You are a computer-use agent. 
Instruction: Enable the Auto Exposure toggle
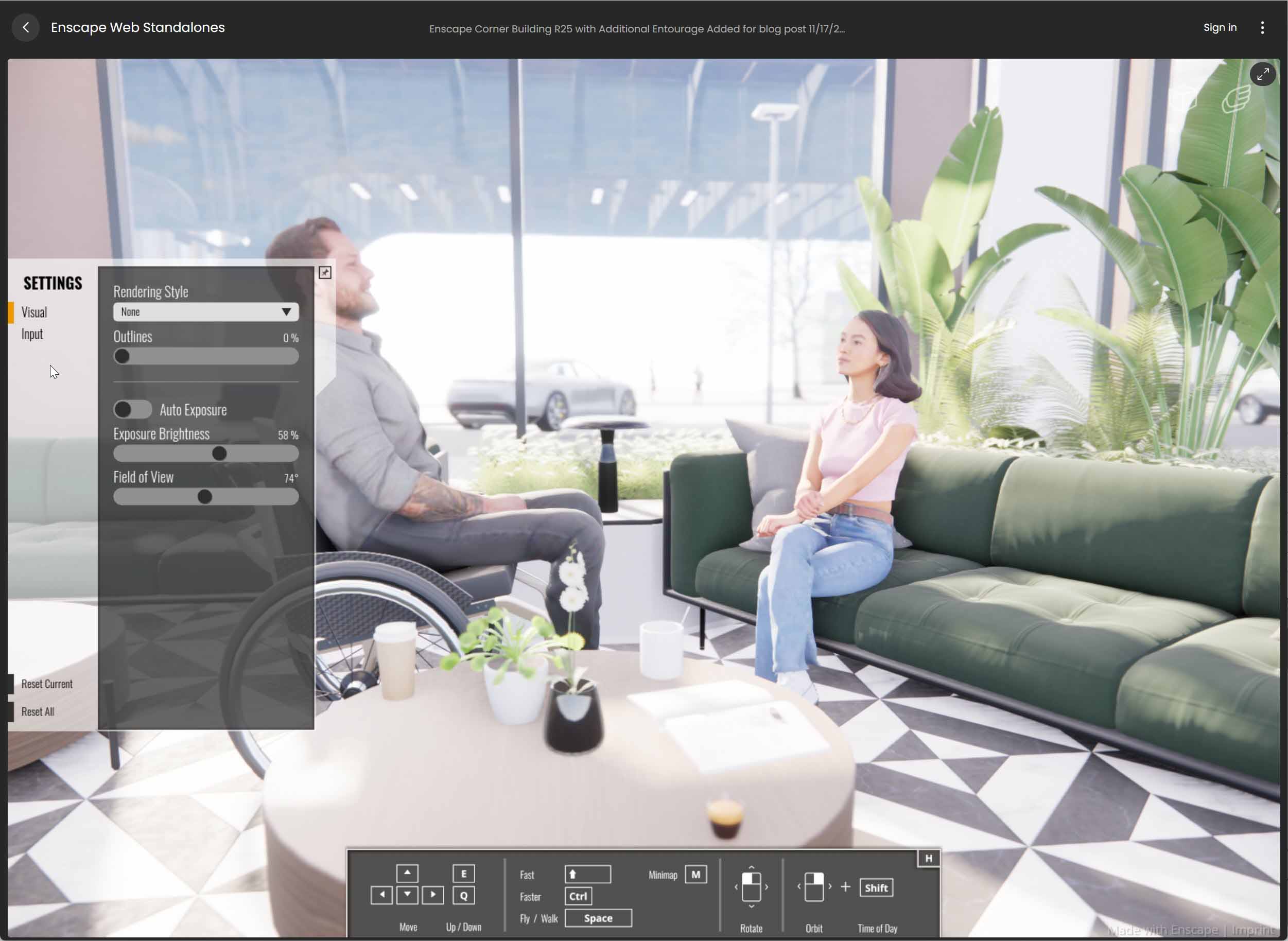[132, 410]
